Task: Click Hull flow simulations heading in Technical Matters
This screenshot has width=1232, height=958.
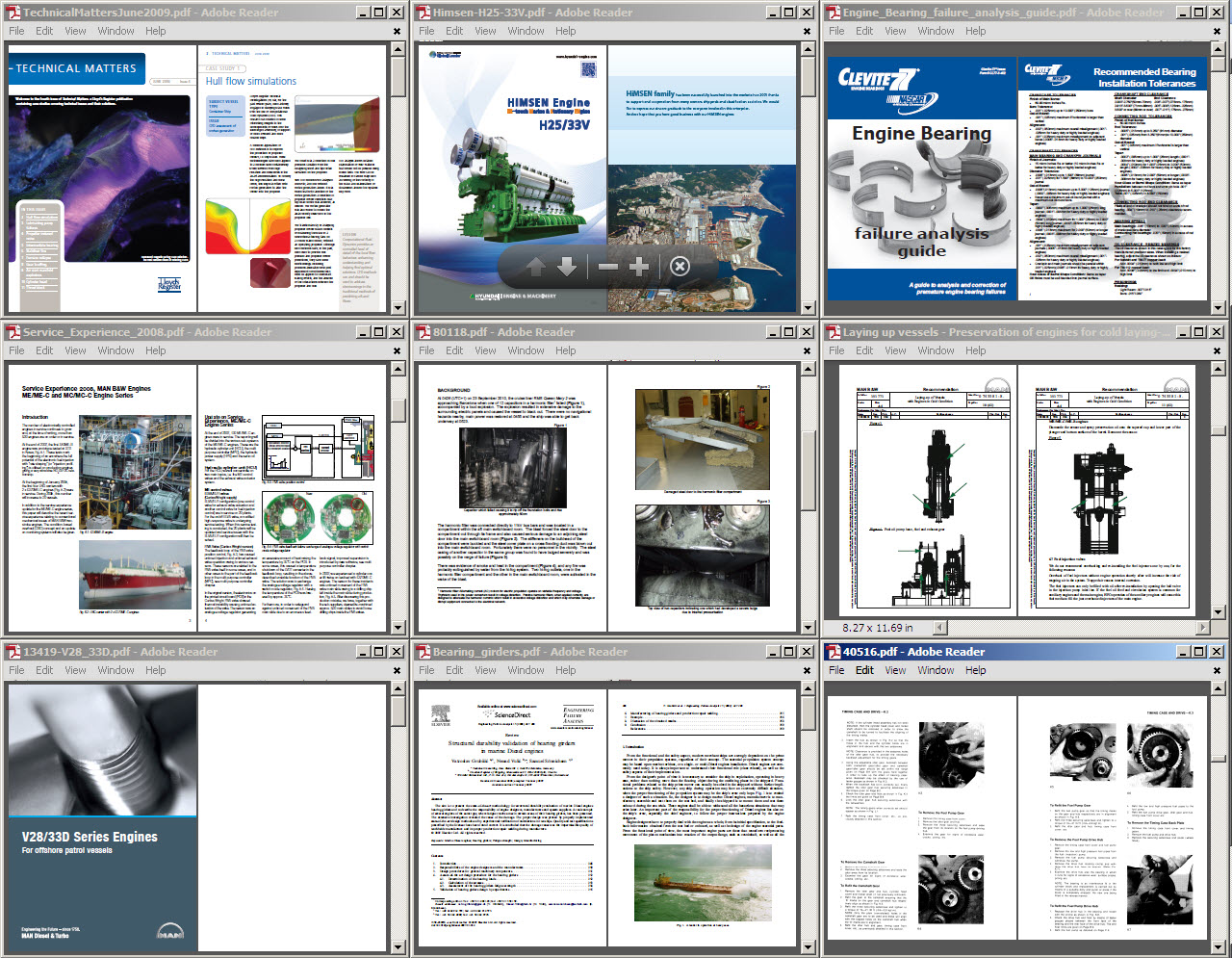Action: [x=250, y=82]
